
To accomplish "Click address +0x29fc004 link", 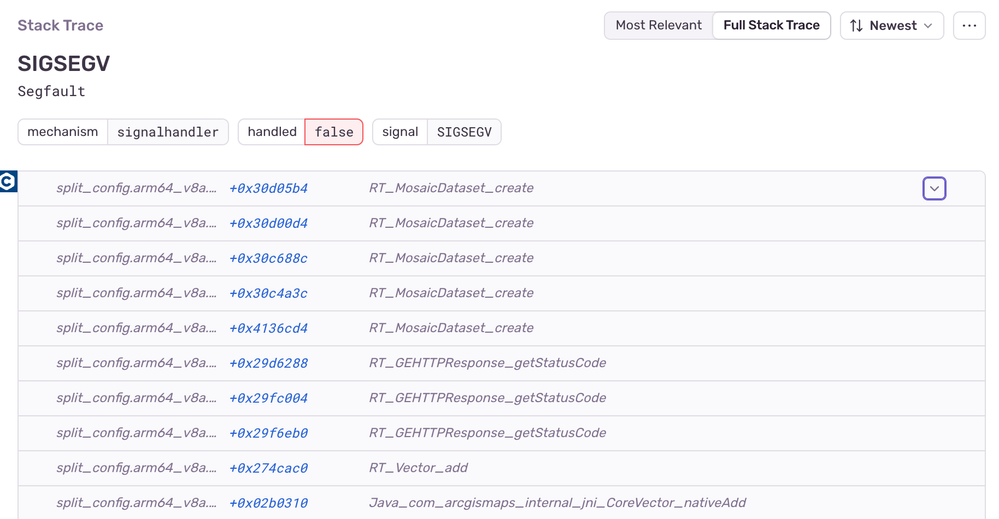I will 268,398.
